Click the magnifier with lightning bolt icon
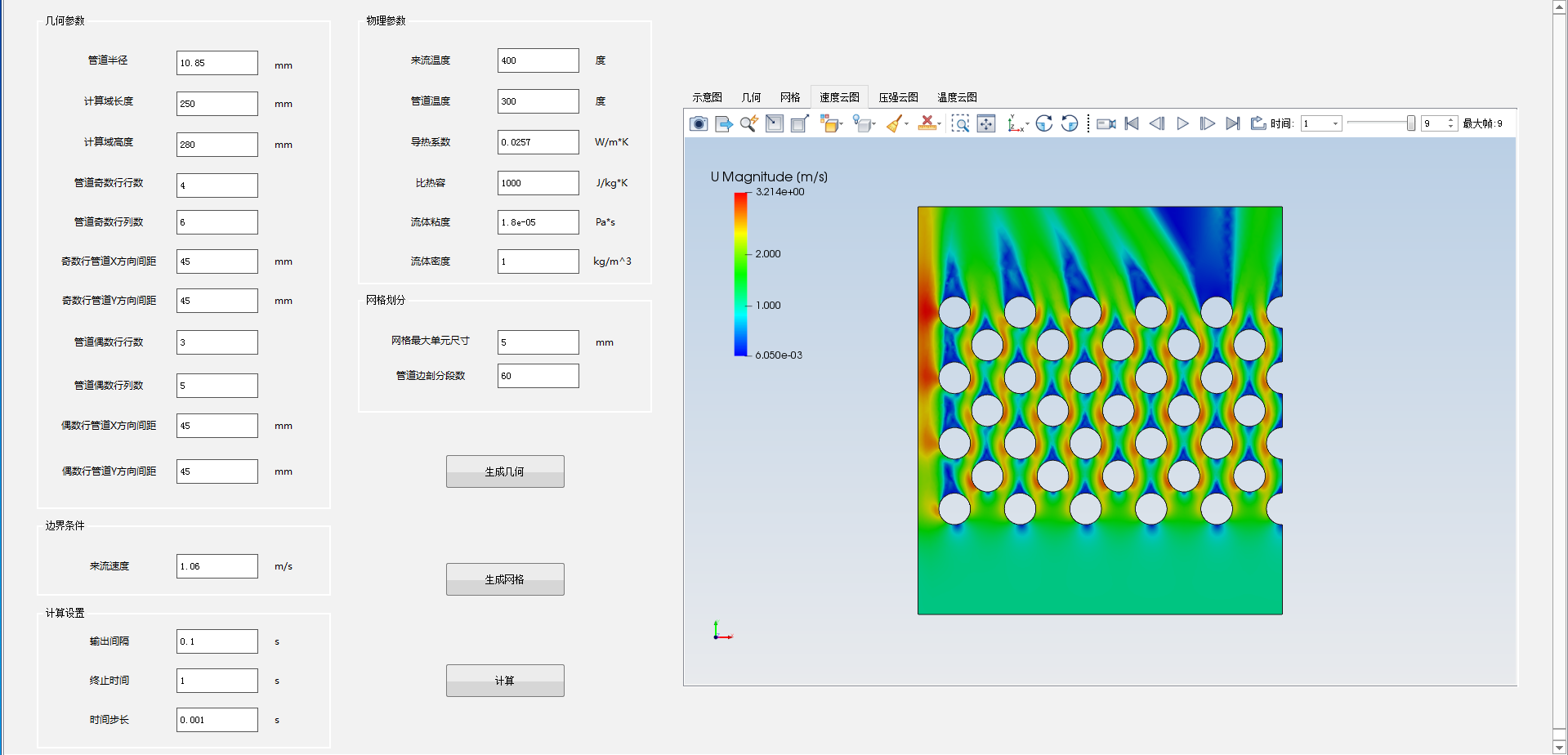1568x755 pixels. pos(749,123)
